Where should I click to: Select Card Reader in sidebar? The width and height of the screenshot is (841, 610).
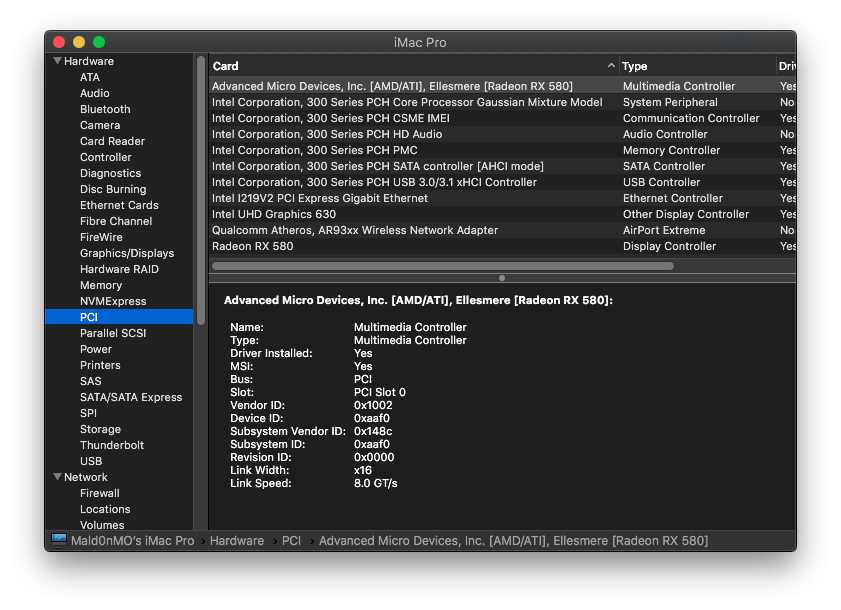coord(112,141)
